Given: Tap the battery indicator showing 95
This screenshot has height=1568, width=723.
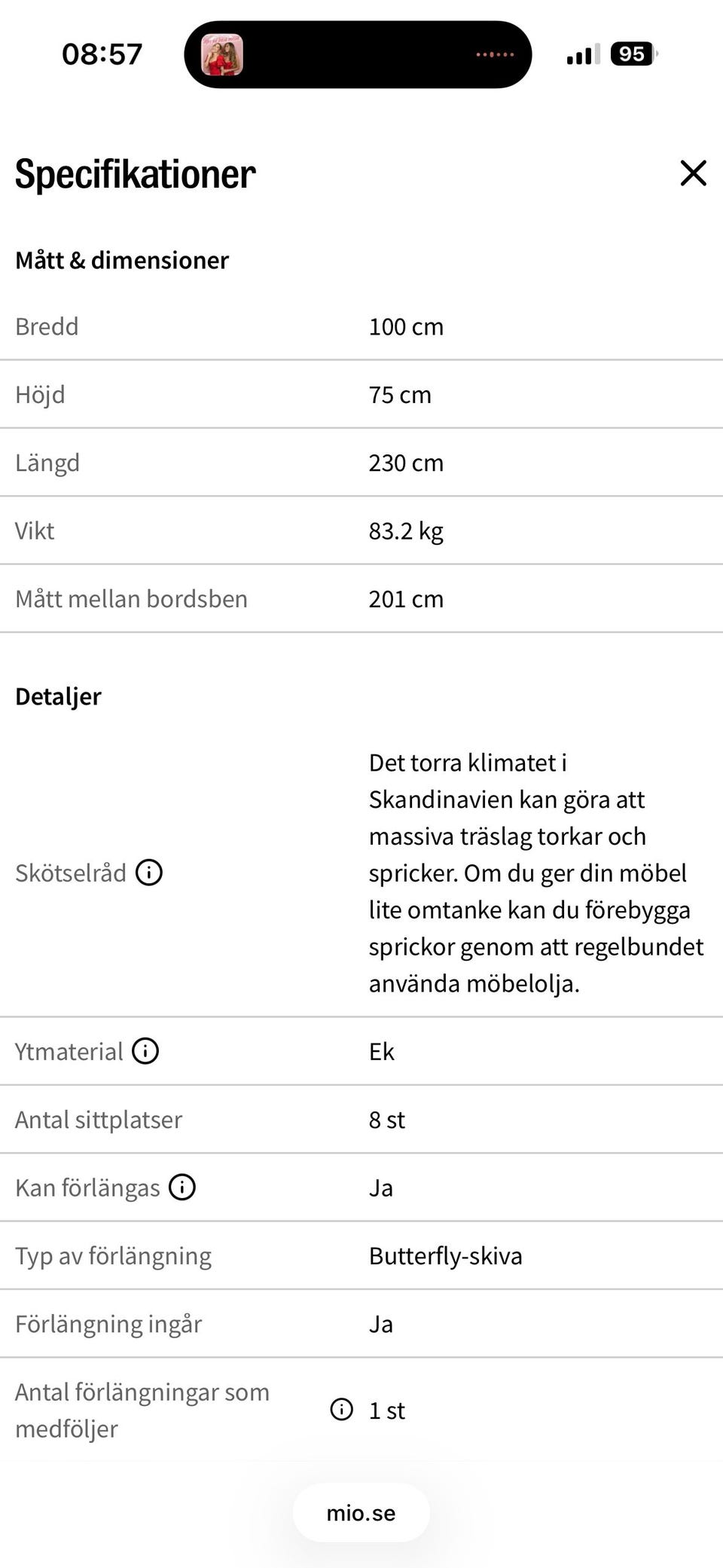Looking at the screenshot, I should coord(634,54).
